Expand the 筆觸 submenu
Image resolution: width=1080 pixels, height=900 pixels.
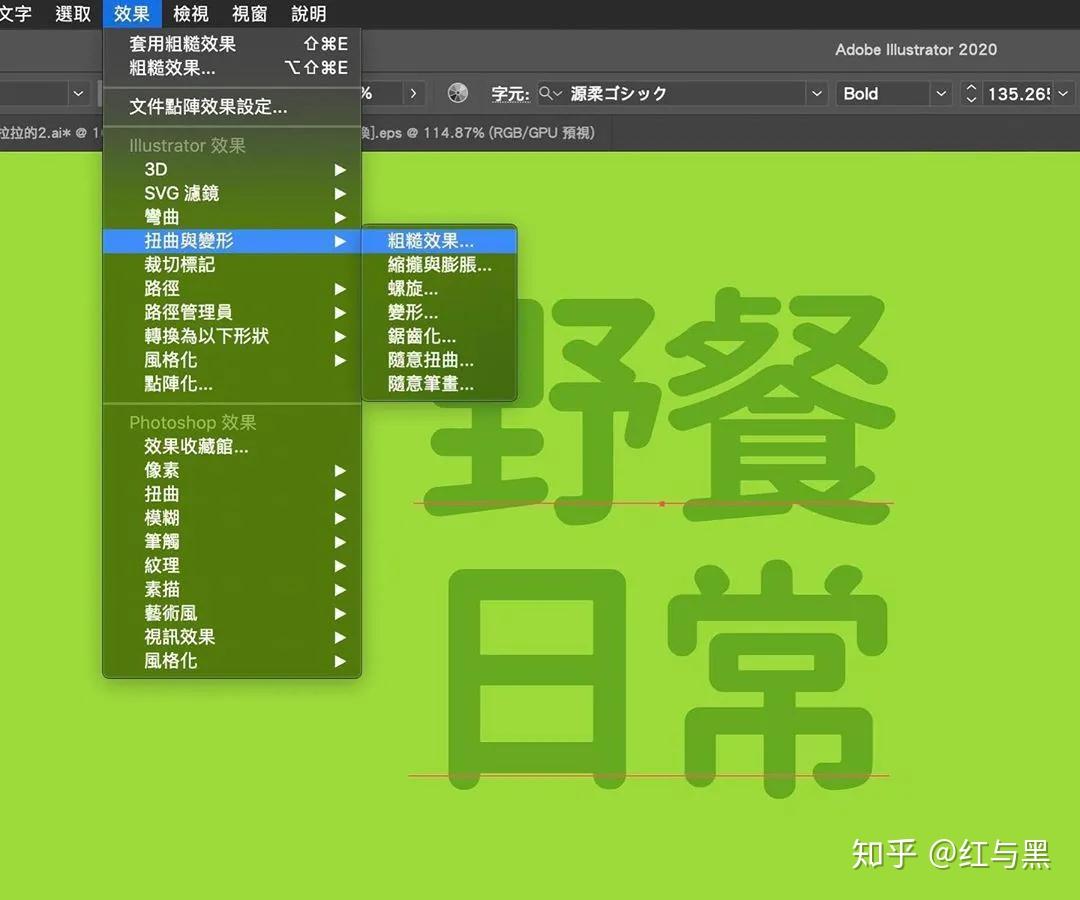coord(232,542)
